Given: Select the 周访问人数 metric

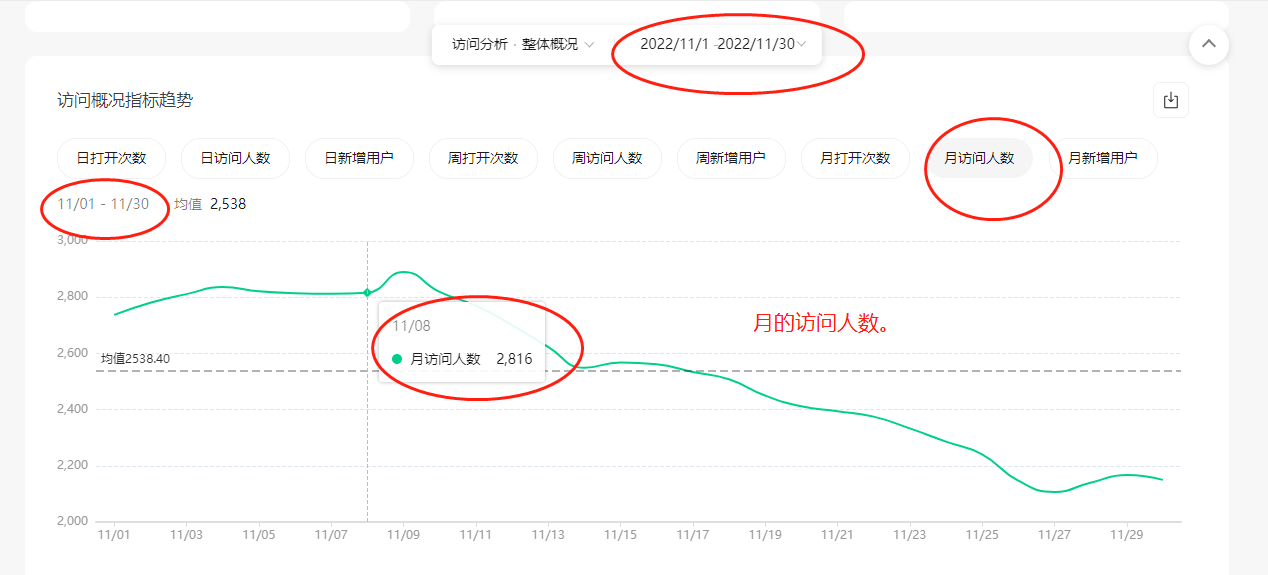Looking at the screenshot, I should pos(607,158).
